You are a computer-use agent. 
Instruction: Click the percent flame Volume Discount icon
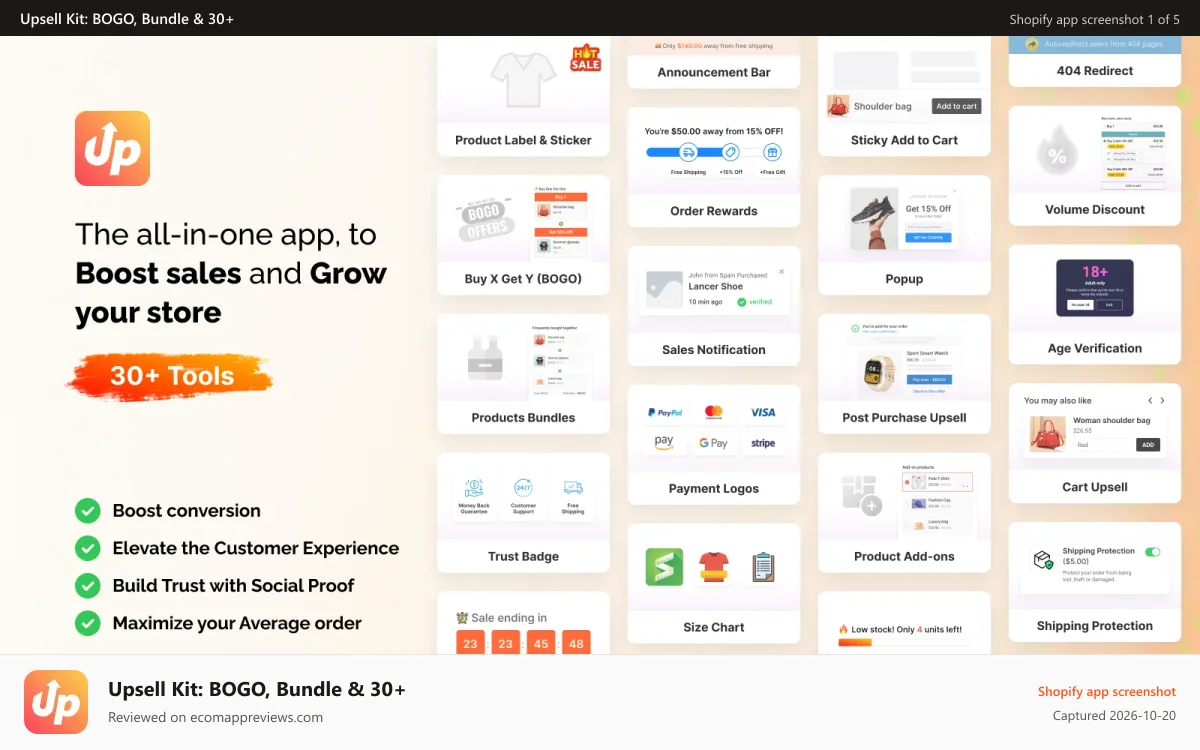(1057, 151)
